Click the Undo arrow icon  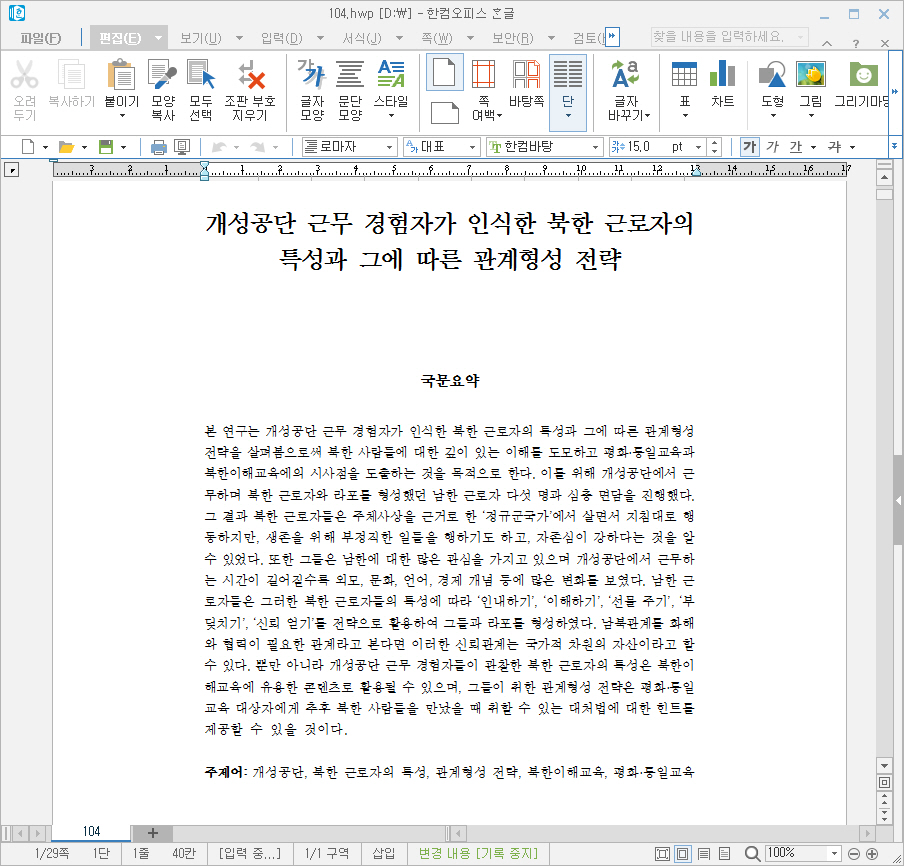219,147
